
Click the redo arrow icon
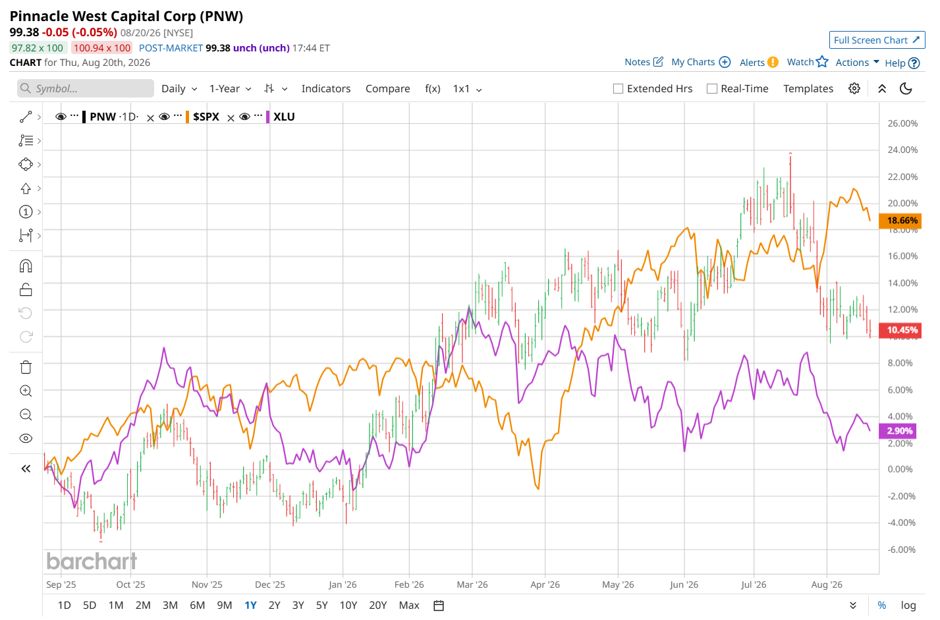(26, 337)
